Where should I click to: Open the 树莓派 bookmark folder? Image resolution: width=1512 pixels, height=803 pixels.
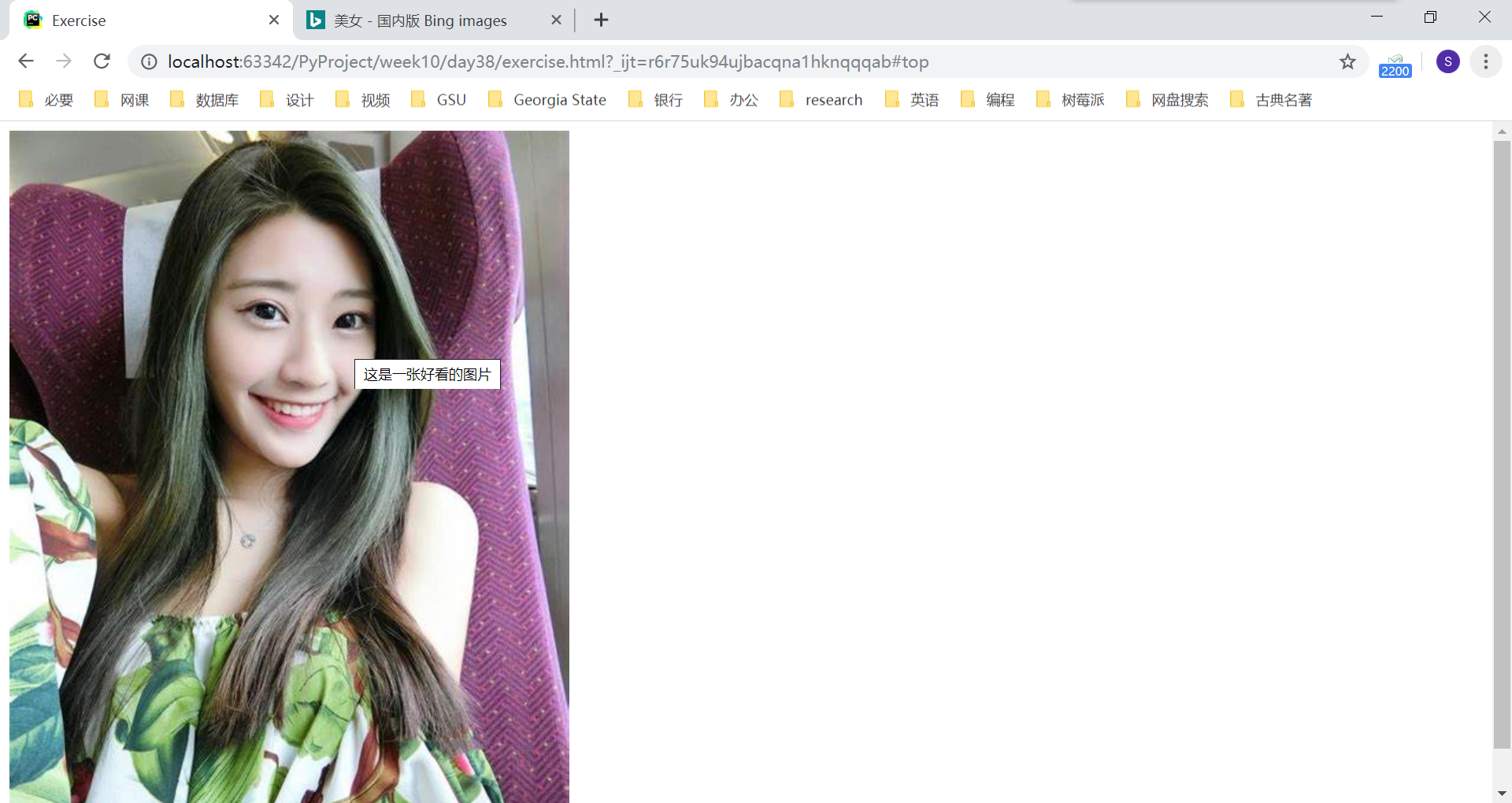coord(1071,100)
